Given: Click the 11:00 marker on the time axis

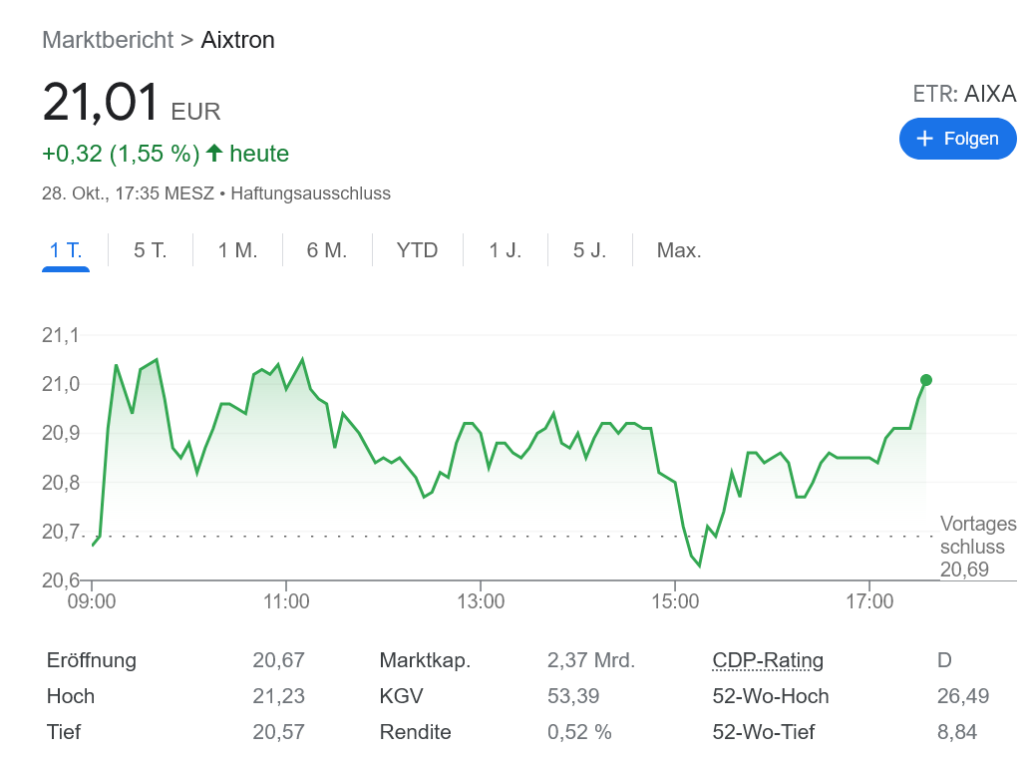Looking at the screenshot, I should [286, 602].
